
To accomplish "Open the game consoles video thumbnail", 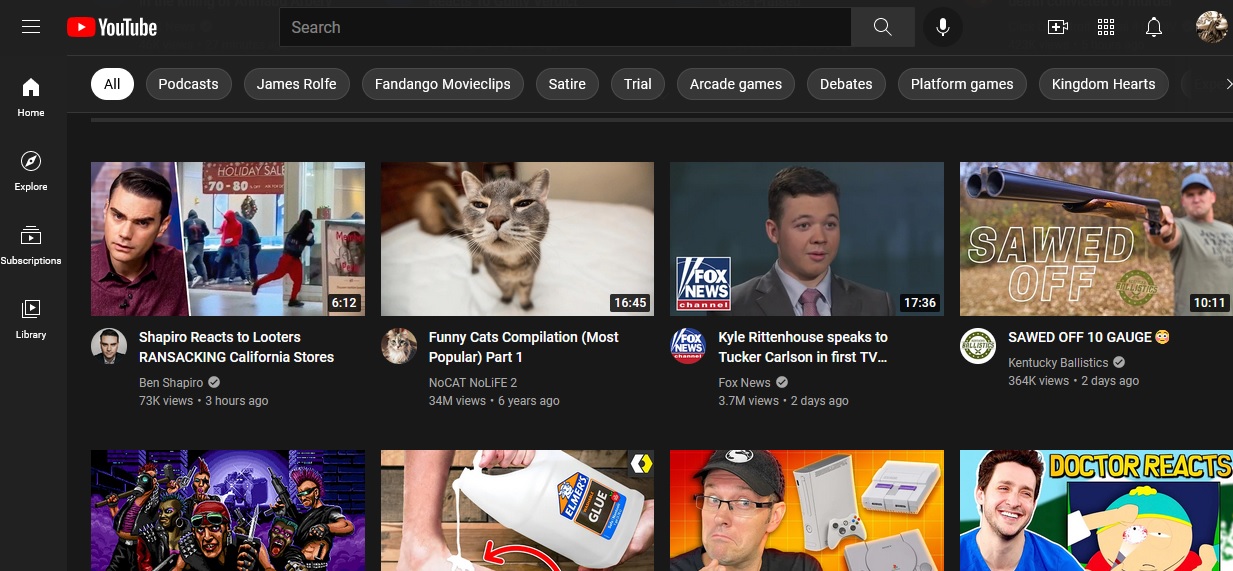I will pos(807,510).
